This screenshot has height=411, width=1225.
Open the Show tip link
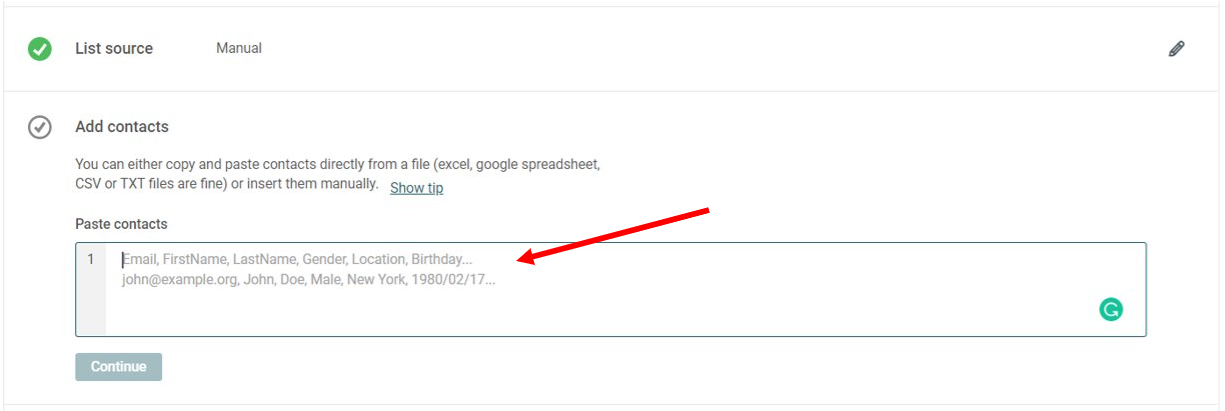416,188
